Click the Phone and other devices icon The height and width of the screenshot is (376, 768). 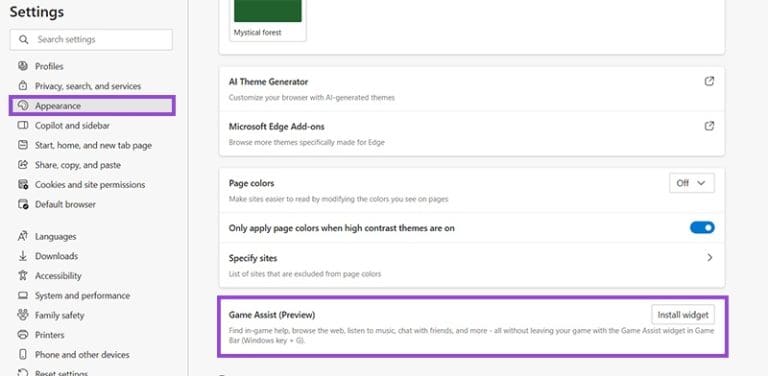[x=23, y=354]
